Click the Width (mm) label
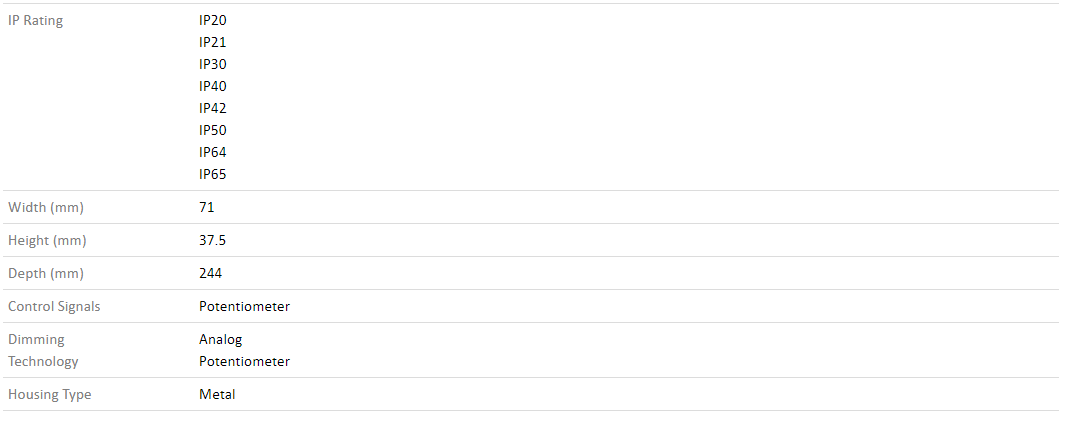This screenshot has height=425, width=1072. 46,207
